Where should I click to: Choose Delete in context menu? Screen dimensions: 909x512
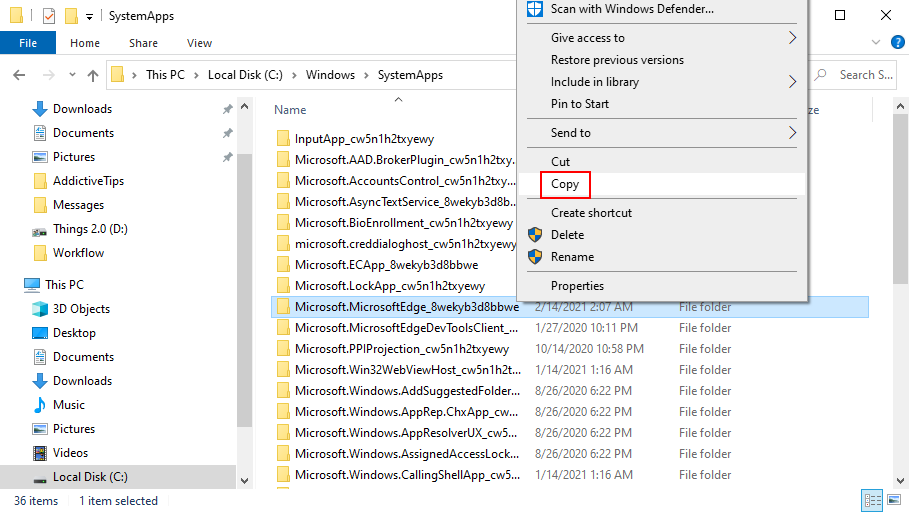(662, 235)
